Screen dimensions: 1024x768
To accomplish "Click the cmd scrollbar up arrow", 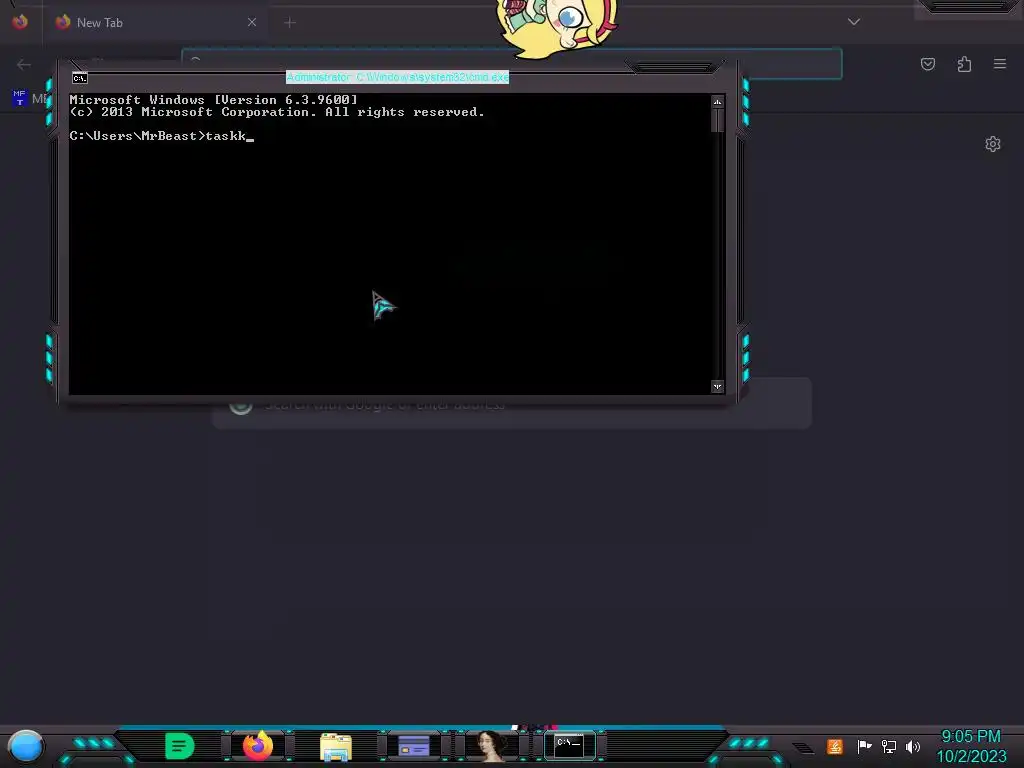I will pos(718,102).
